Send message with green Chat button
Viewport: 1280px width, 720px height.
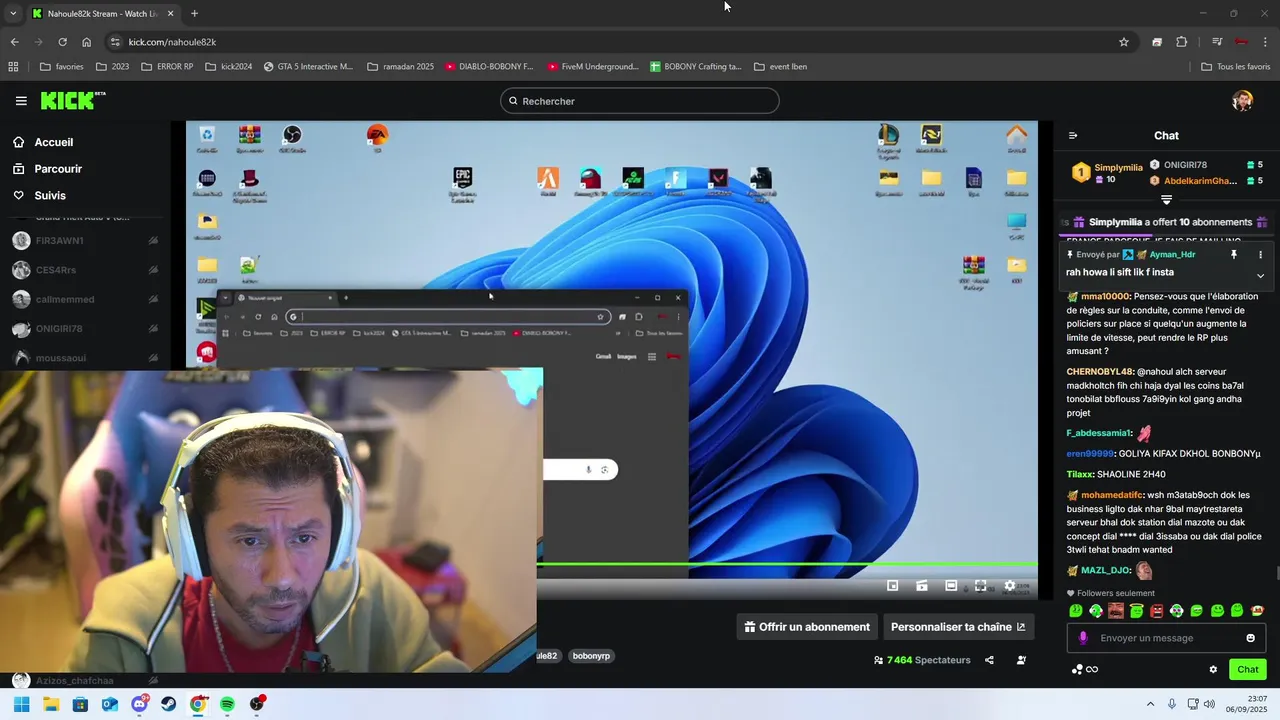(1248, 670)
